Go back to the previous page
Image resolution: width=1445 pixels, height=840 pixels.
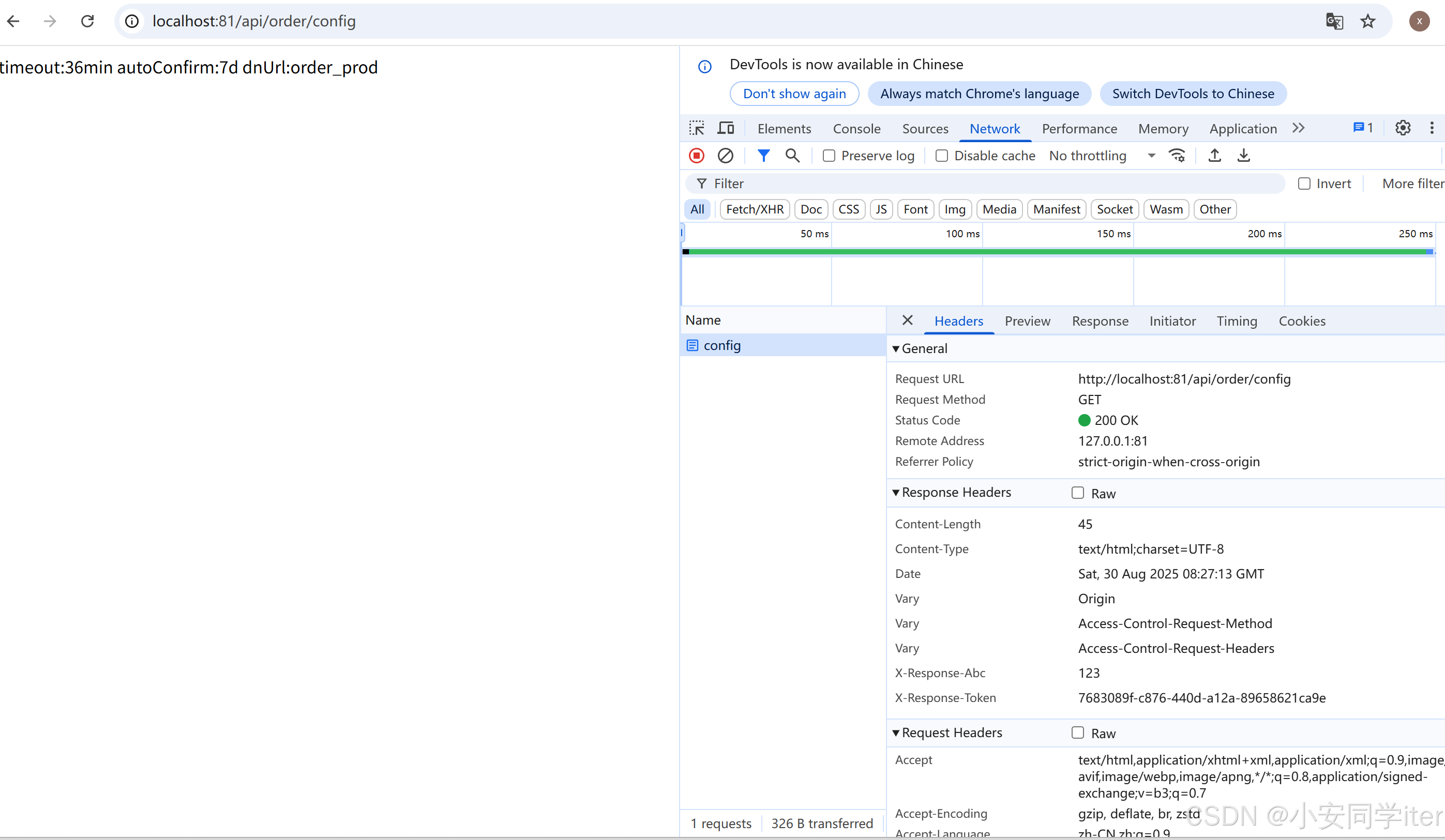click(x=14, y=21)
